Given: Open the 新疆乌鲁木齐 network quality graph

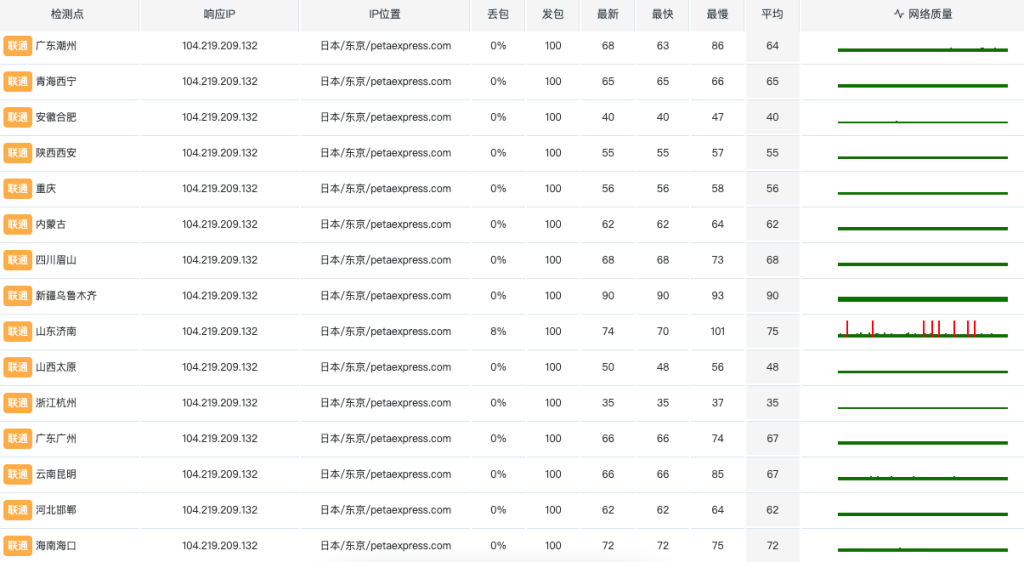Looking at the screenshot, I should point(923,299).
